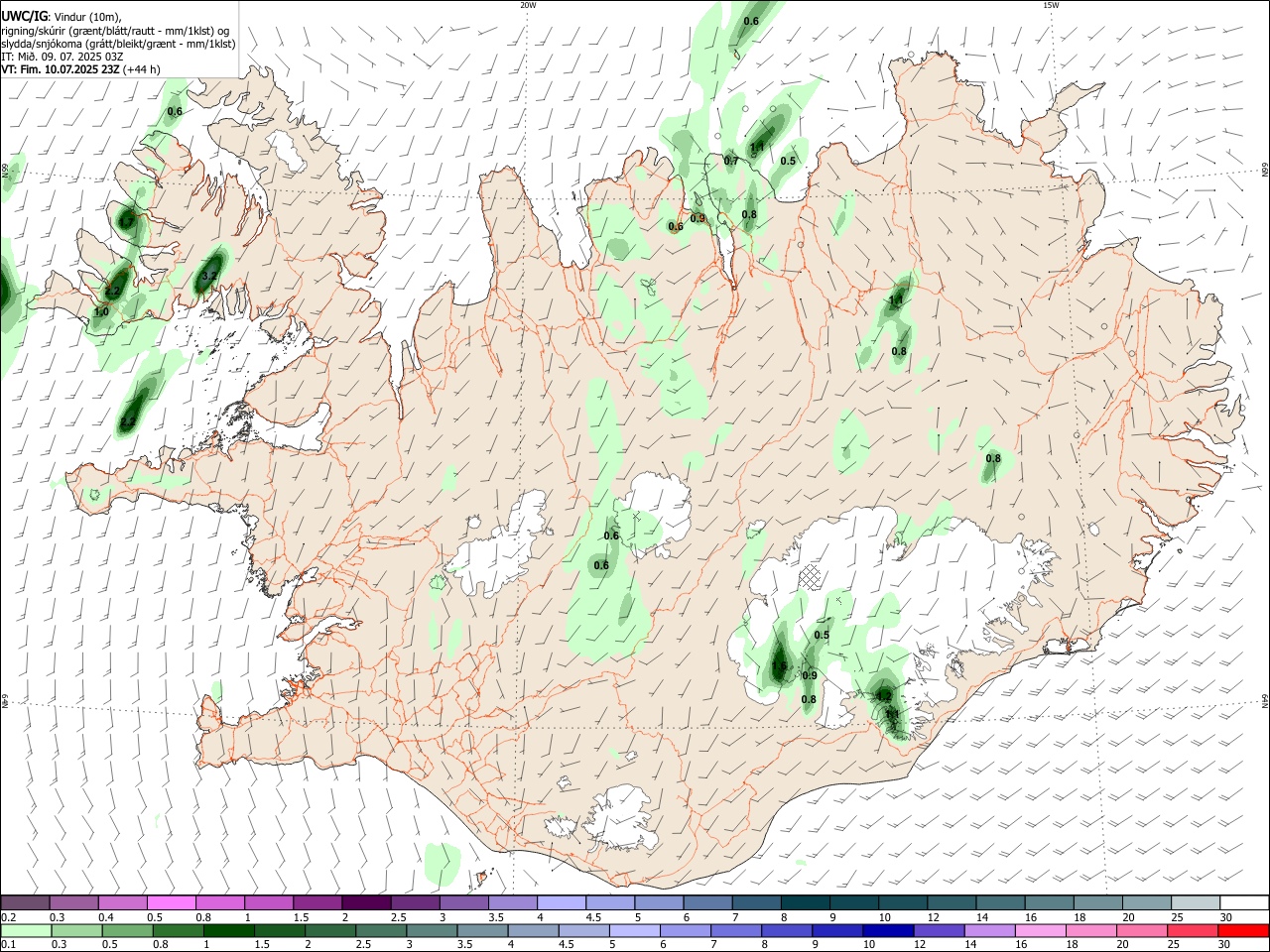Click the '1.0' precipitation value on the map
The image size is (1270, 952).
click(x=101, y=311)
